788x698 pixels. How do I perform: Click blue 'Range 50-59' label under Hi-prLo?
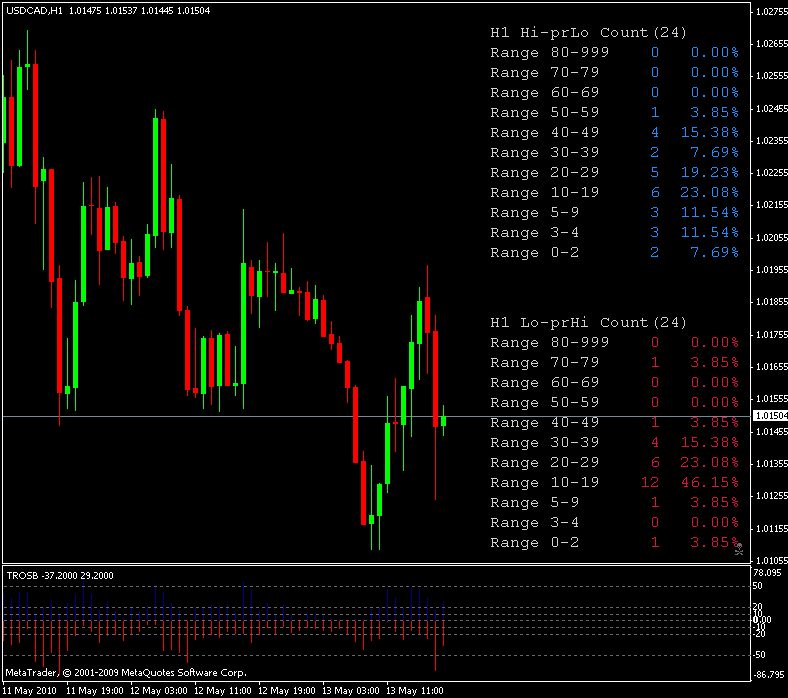click(x=545, y=113)
